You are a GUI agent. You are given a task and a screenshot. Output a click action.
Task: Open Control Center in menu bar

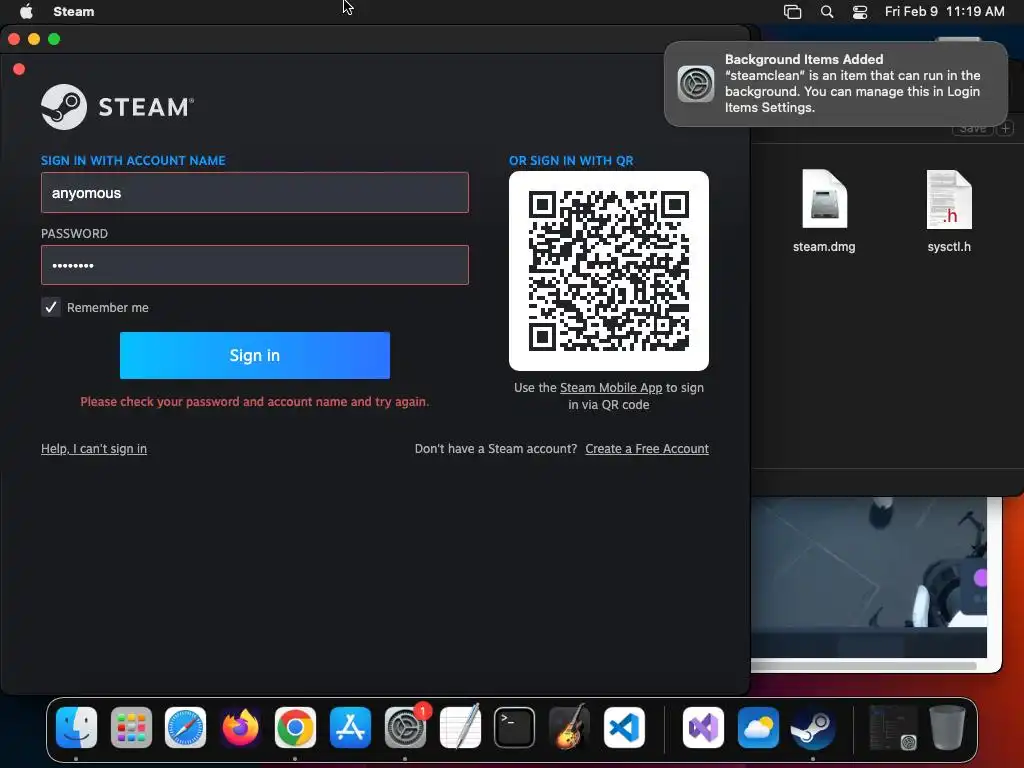(x=860, y=11)
